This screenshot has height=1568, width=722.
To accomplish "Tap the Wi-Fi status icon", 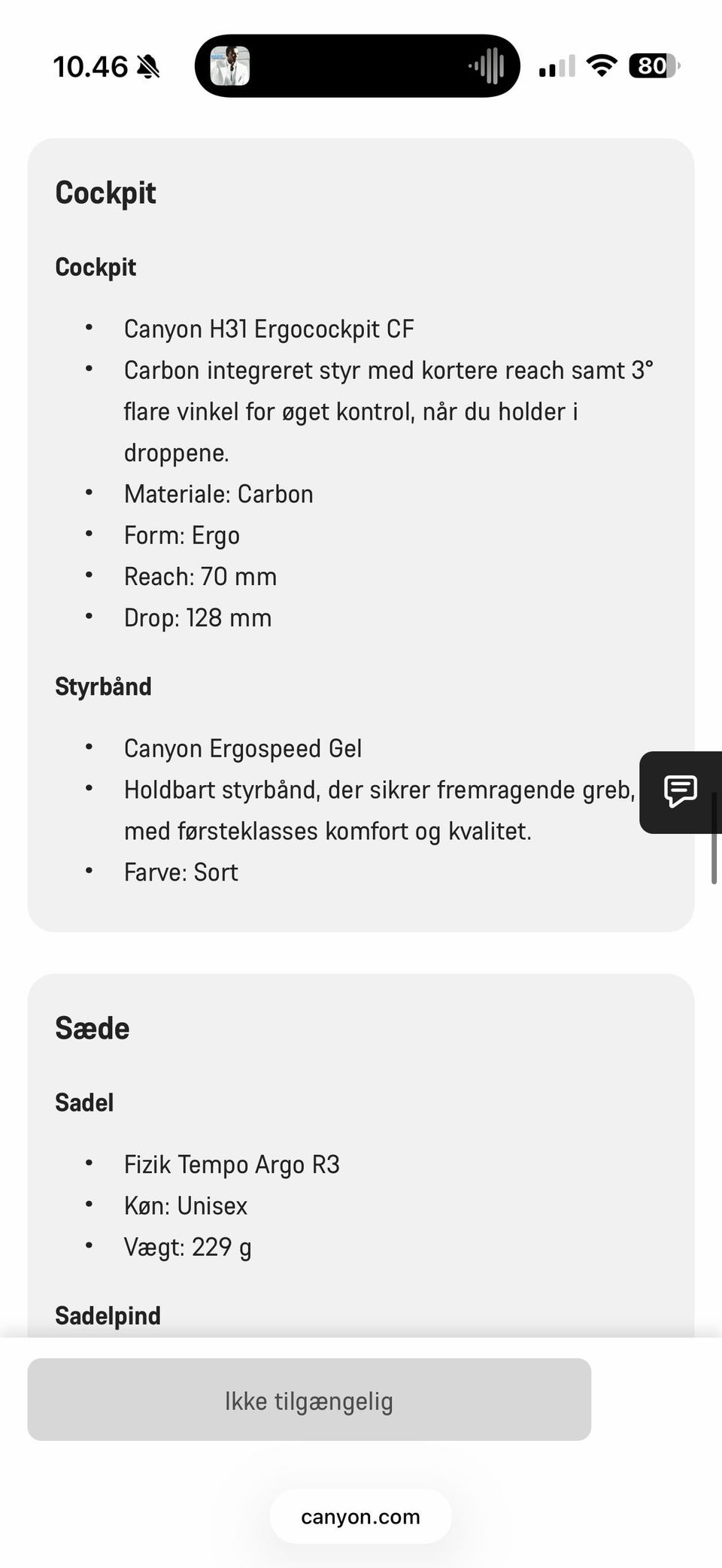I will click(x=601, y=66).
